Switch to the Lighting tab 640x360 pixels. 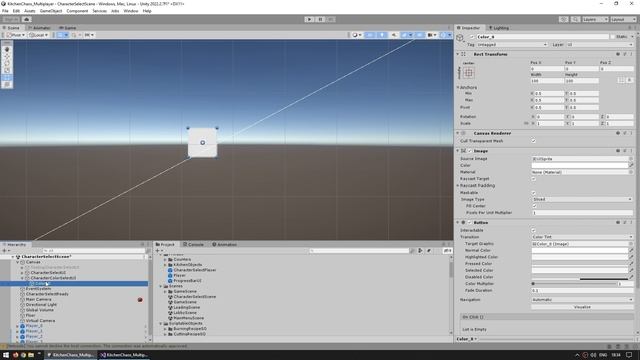499,28
